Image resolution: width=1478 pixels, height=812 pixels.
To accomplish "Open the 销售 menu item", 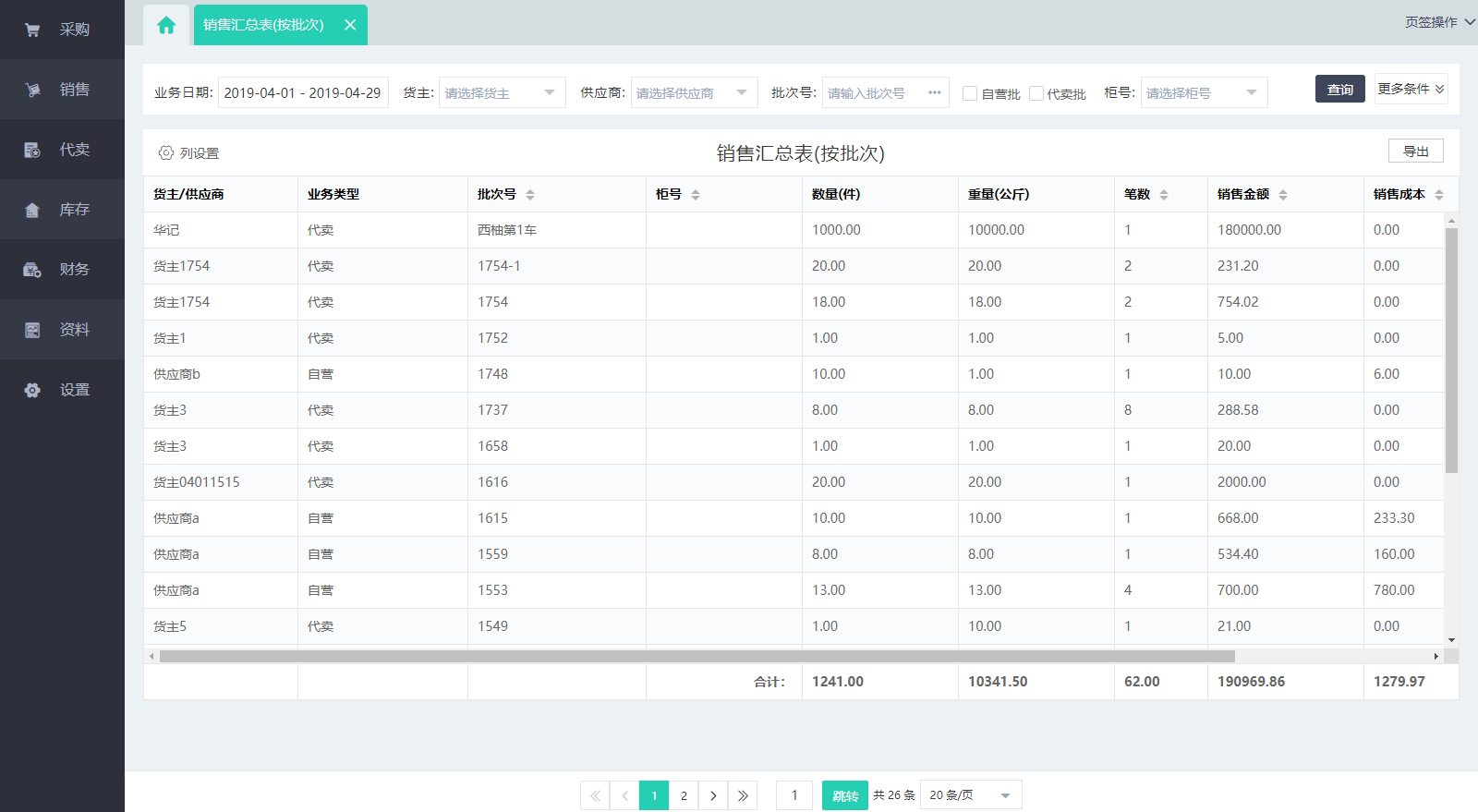I will pyautogui.click(x=62, y=90).
